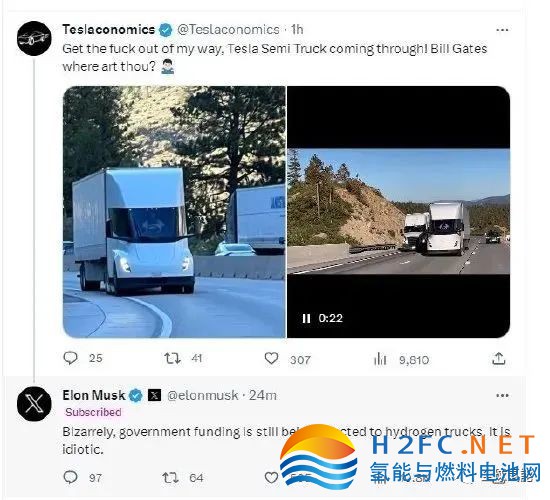Open the Tesla Semi truck photo

(174, 212)
